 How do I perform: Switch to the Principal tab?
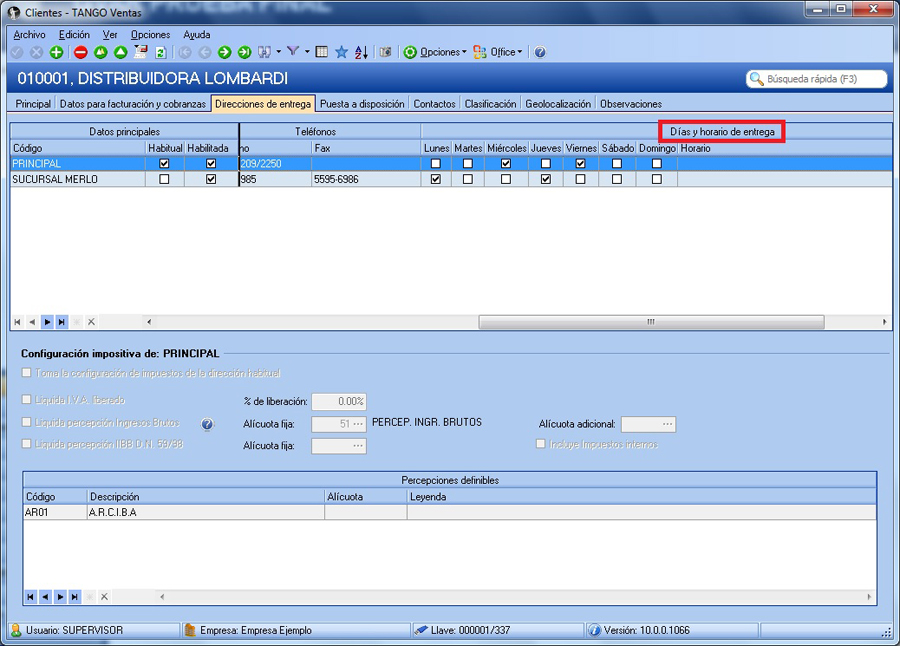[33, 104]
